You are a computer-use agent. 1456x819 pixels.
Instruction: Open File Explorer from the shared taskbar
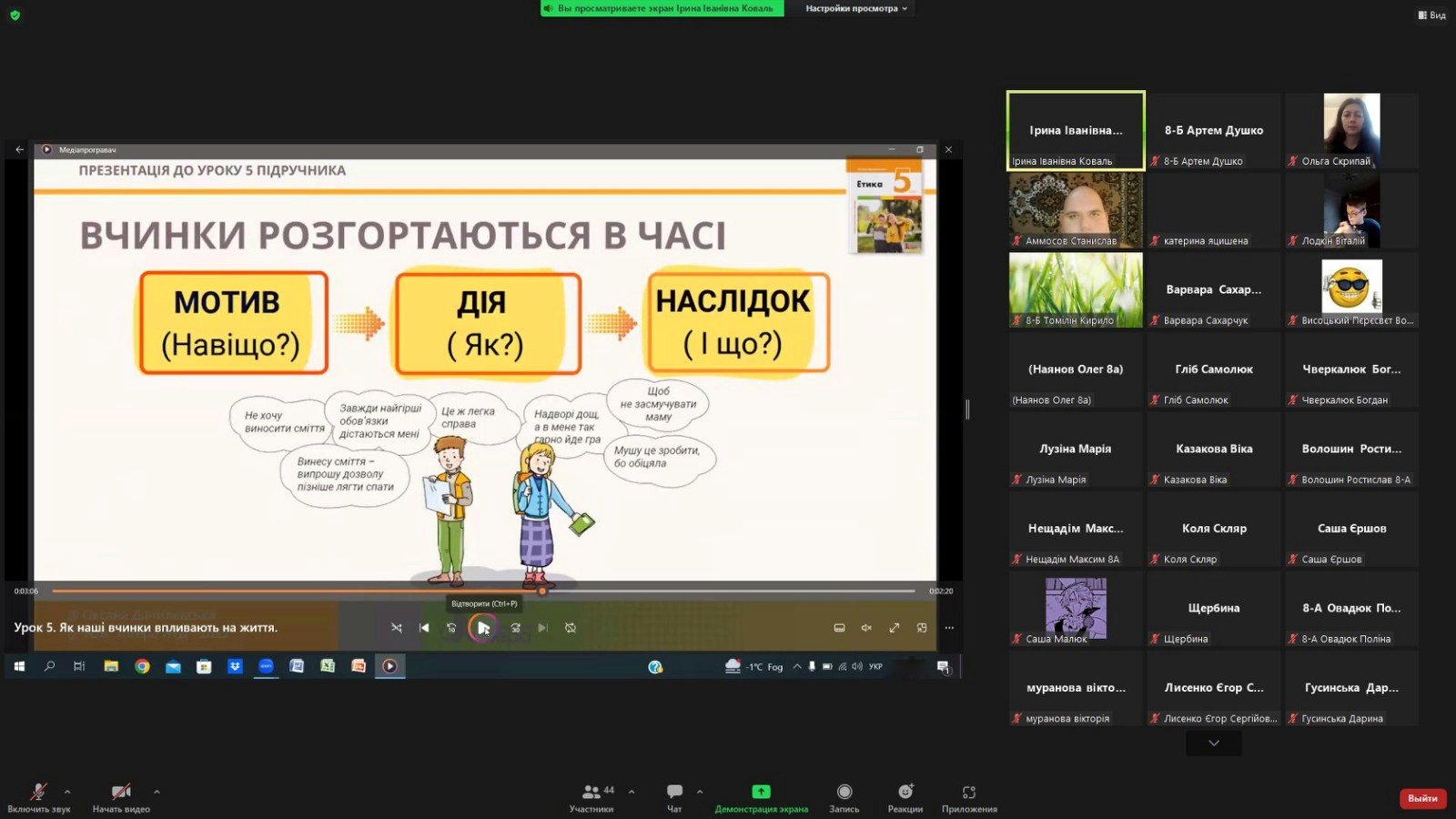point(111,666)
